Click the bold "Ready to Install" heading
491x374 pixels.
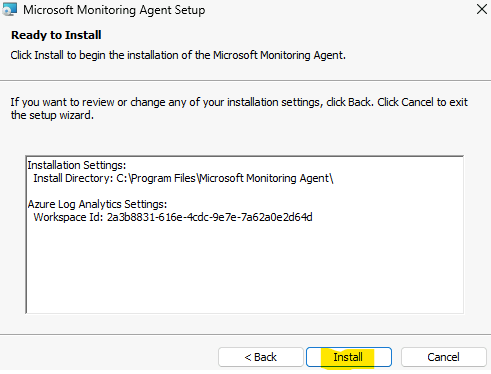(56, 35)
